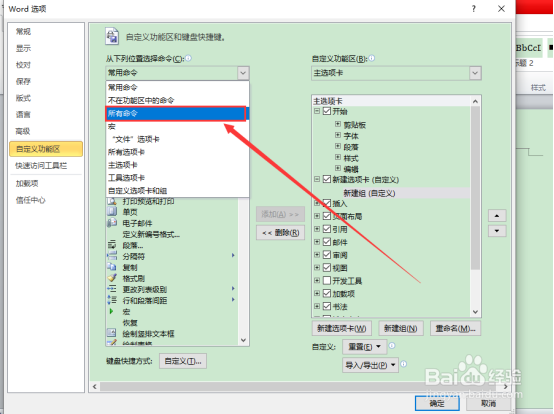The image size is (554, 414).
Task: Open the 重置 dropdown button
Action: (364, 347)
